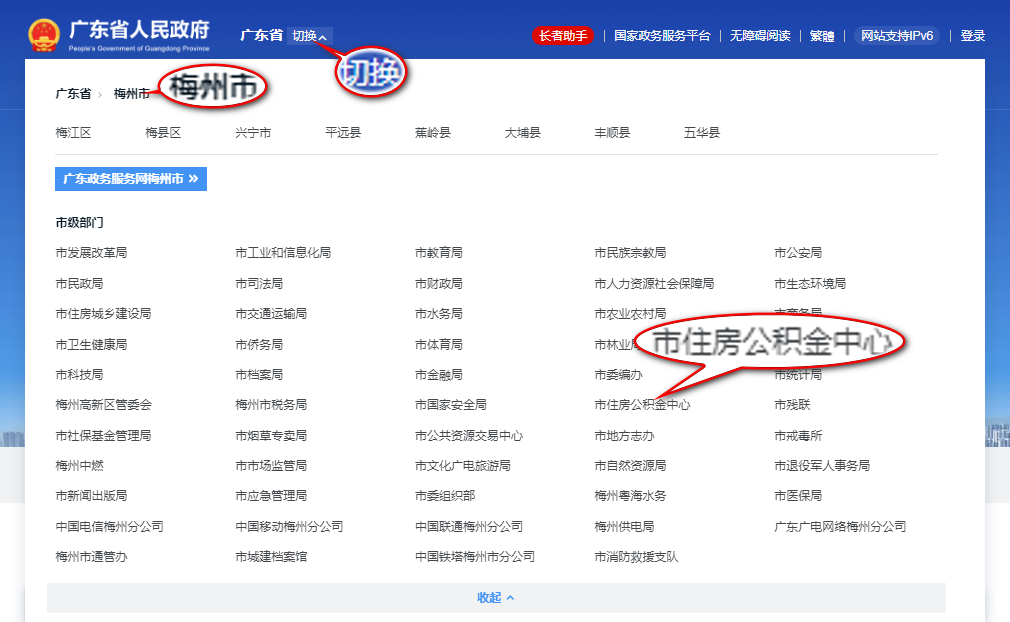The image size is (1010, 622).
Task: Open 国家政务服务平台 link
Action: tap(662, 35)
